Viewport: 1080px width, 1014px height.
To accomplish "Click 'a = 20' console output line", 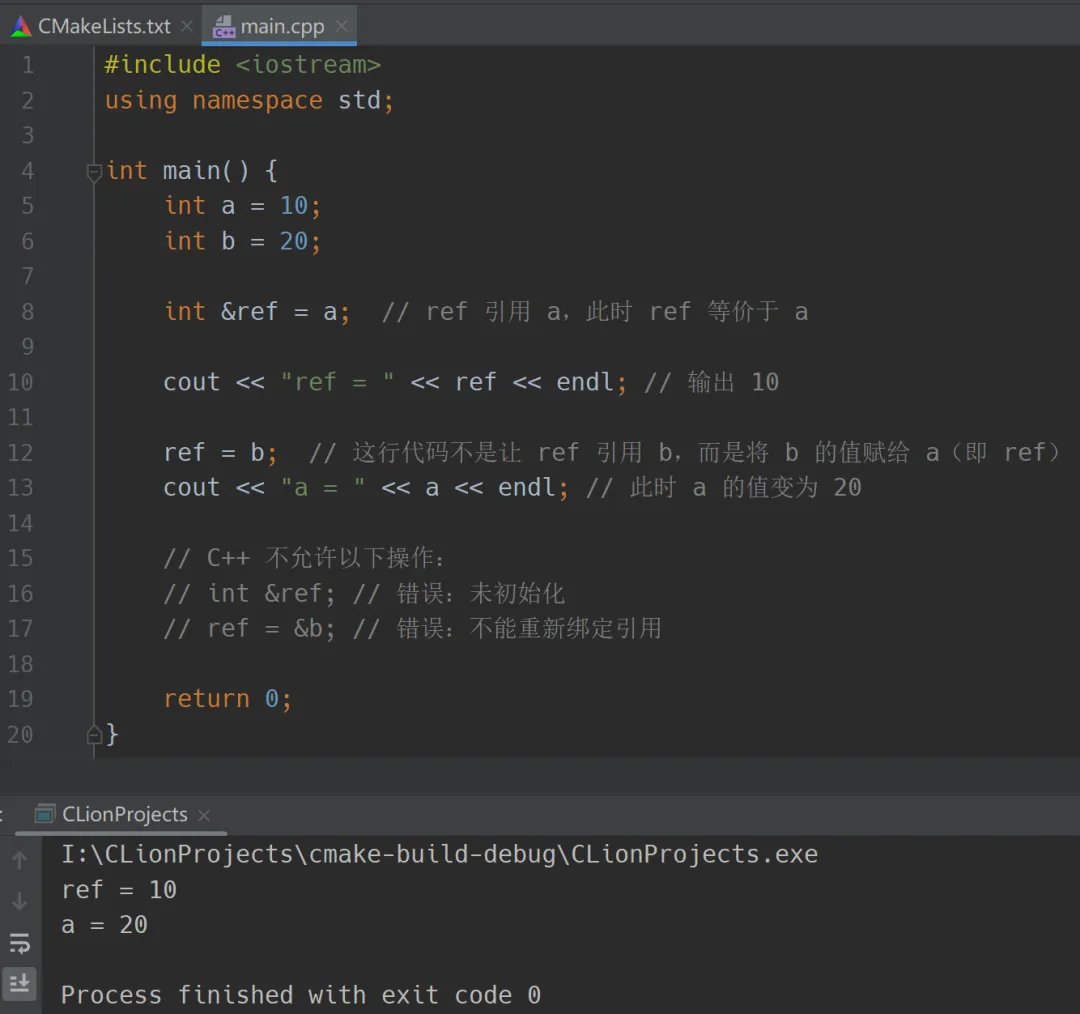I will point(104,925).
